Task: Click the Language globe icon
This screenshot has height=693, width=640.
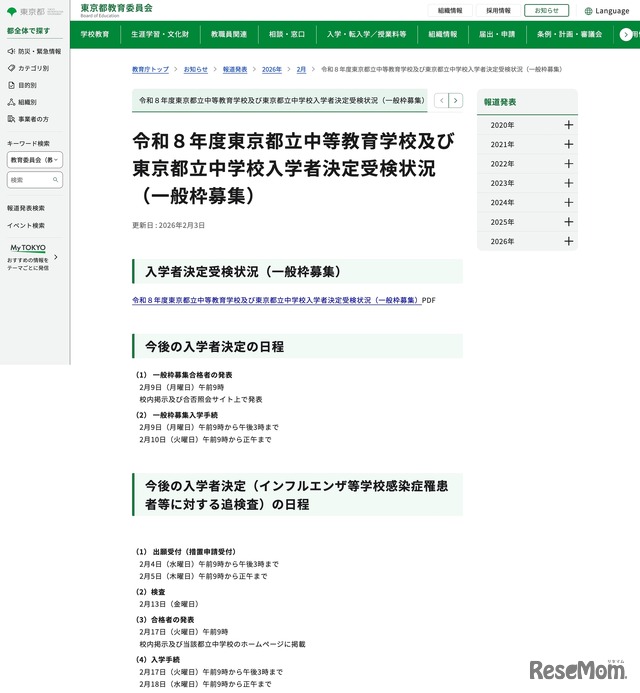Action: (x=588, y=11)
